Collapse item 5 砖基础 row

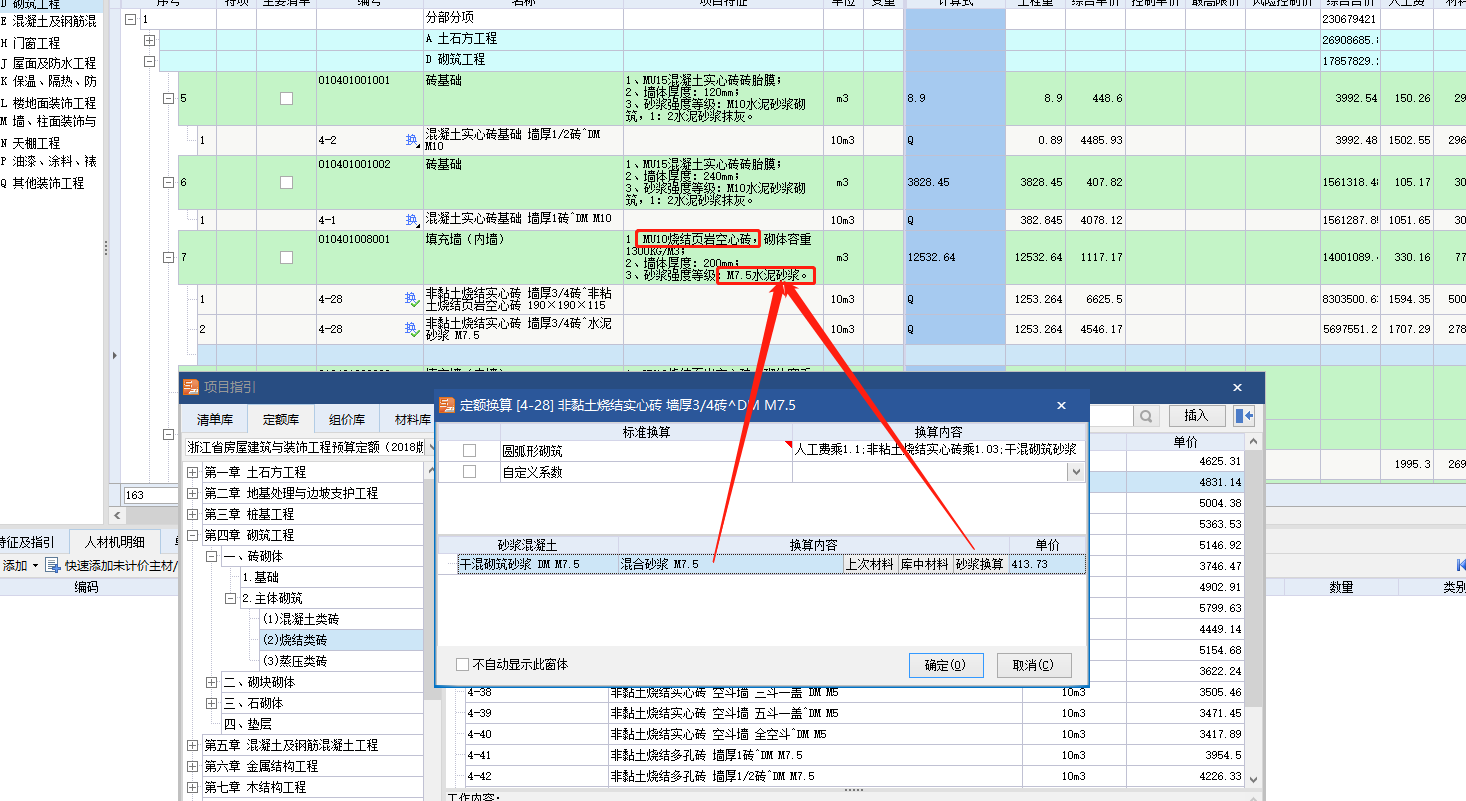168,99
